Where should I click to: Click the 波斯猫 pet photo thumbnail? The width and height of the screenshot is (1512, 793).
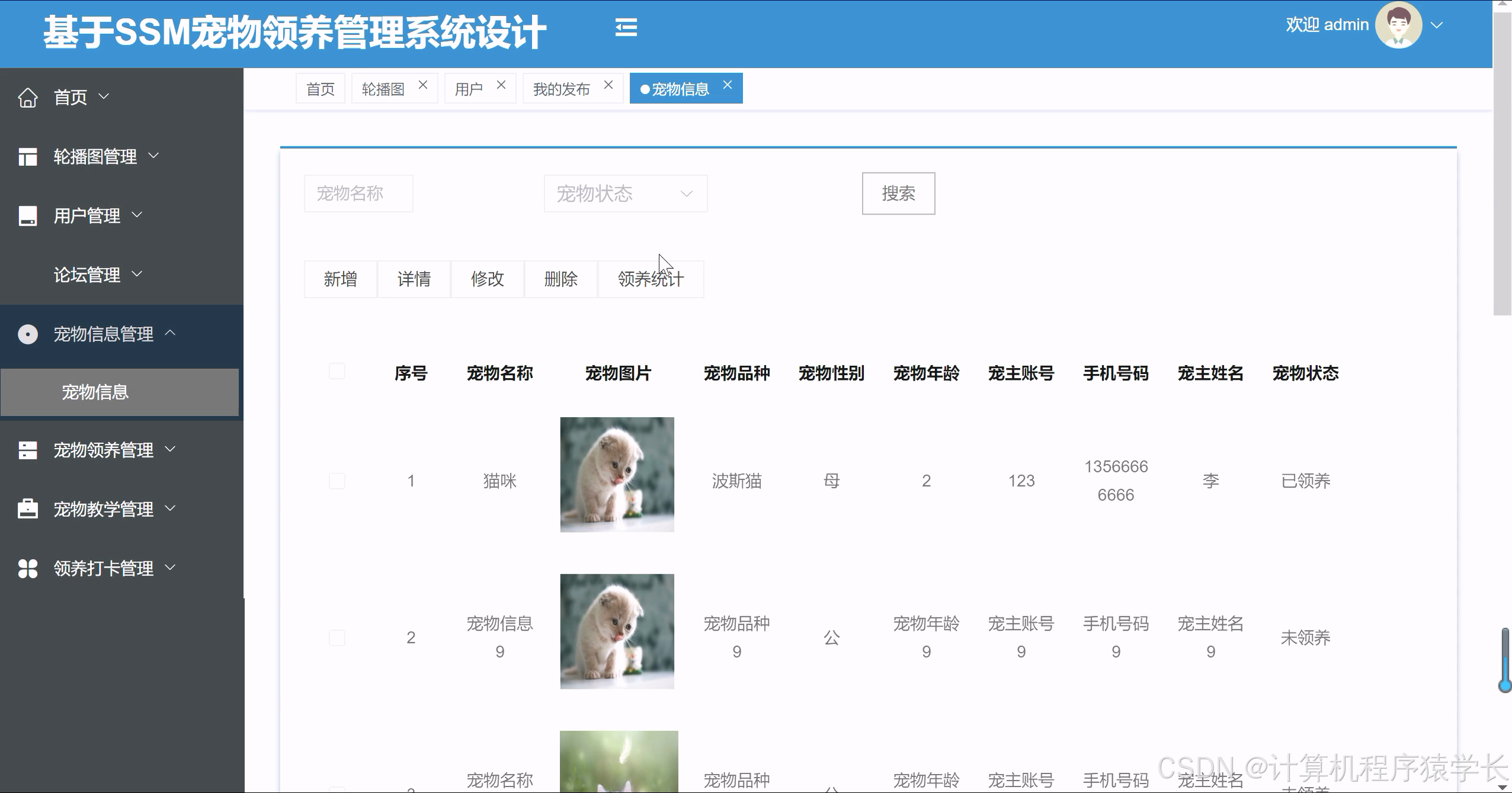pyautogui.click(x=617, y=474)
